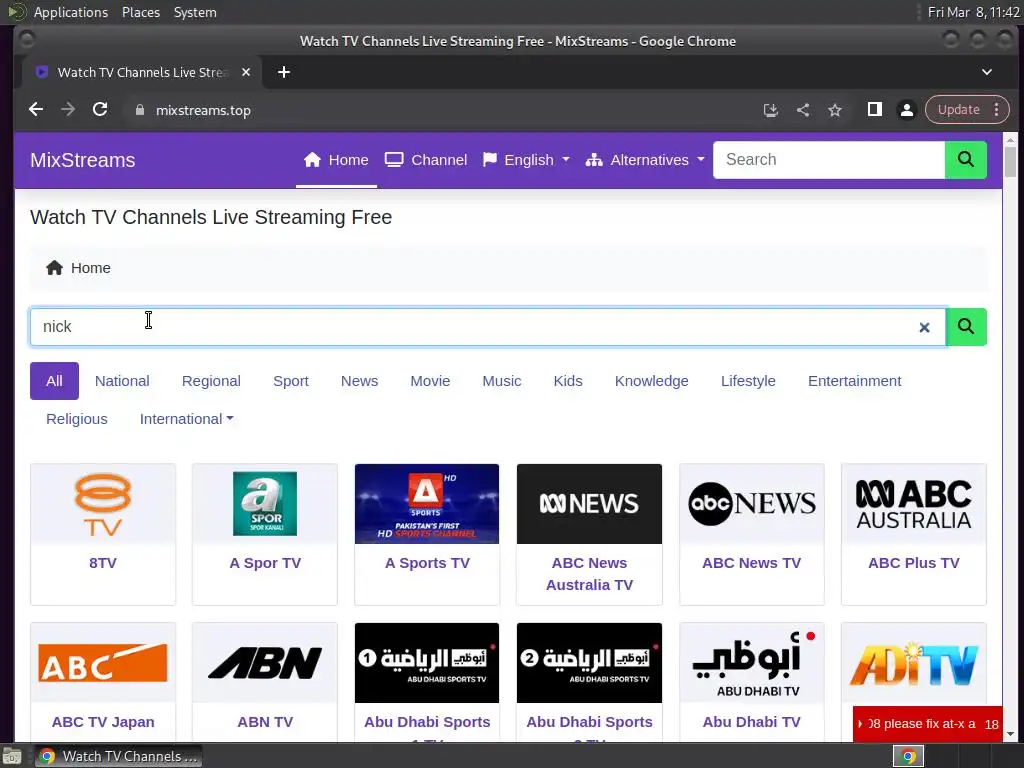This screenshot has height=768, width=1024.
Task: Click the A Spor TV name link
Action: point(265,563)
